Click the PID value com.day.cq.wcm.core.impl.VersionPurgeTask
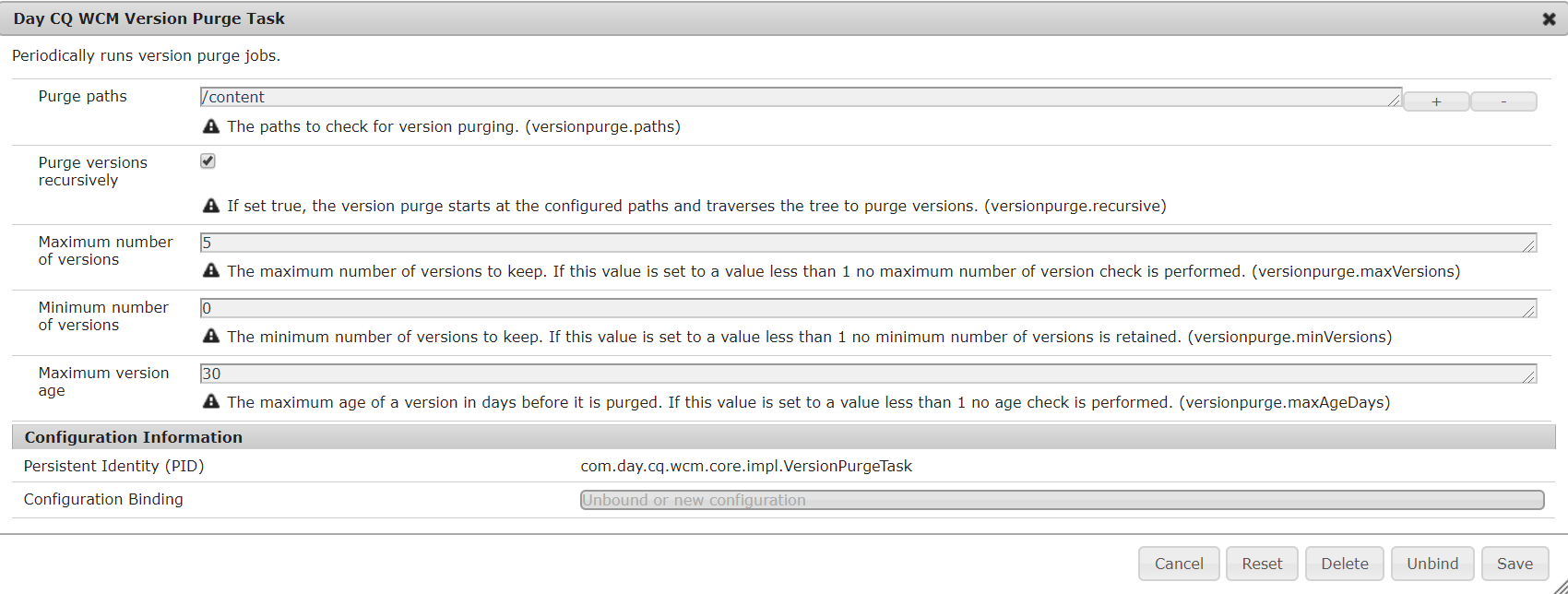The height and width of the screenshot is (594, 1568). (746, 466)
